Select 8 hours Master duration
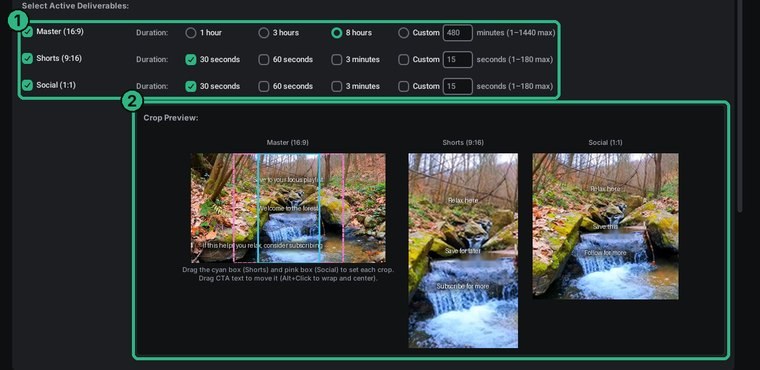Viewport: 760px width, 370px height. pyautogui.click(x=336, y=33)
